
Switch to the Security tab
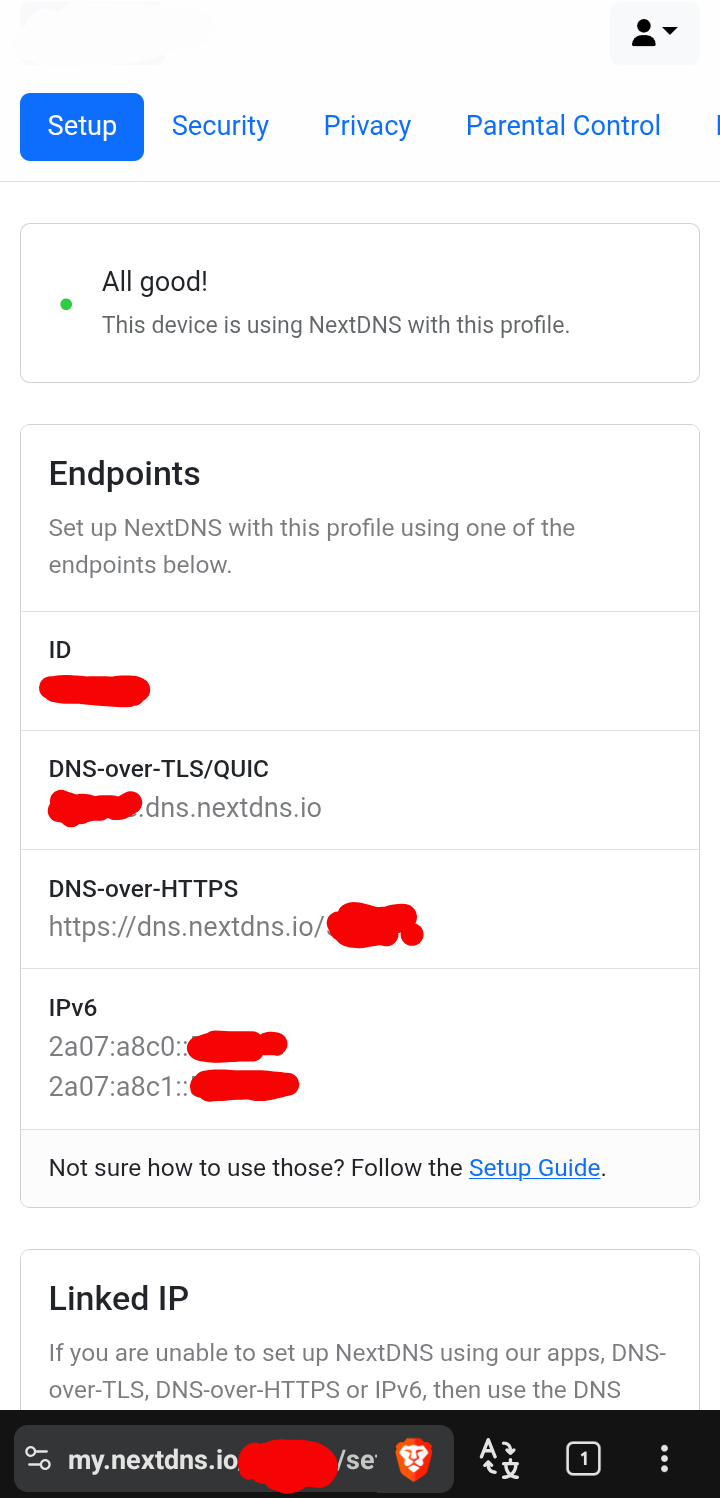click(220, 126)
